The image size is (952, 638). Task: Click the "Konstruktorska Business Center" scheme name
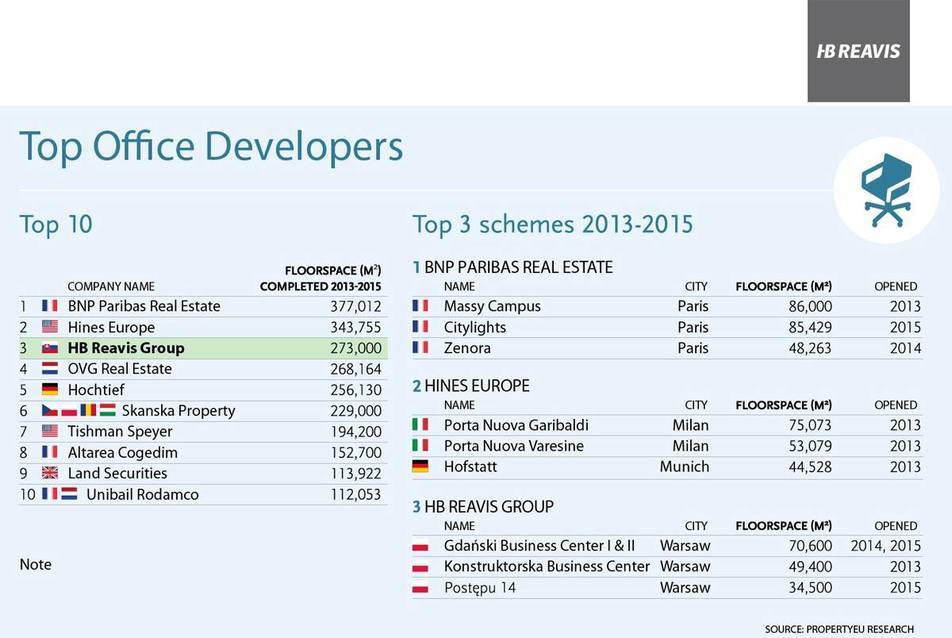click(x=547, y=566)
